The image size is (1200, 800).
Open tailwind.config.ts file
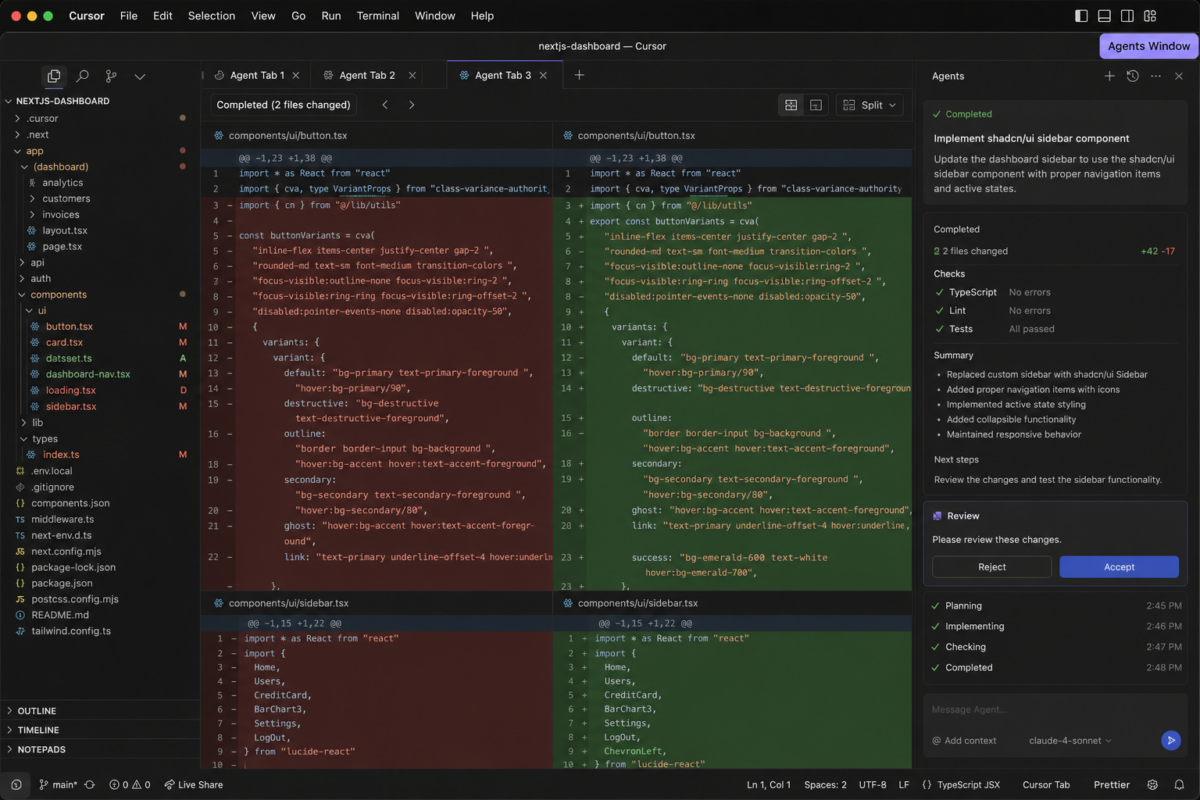(x=70, y=631)
